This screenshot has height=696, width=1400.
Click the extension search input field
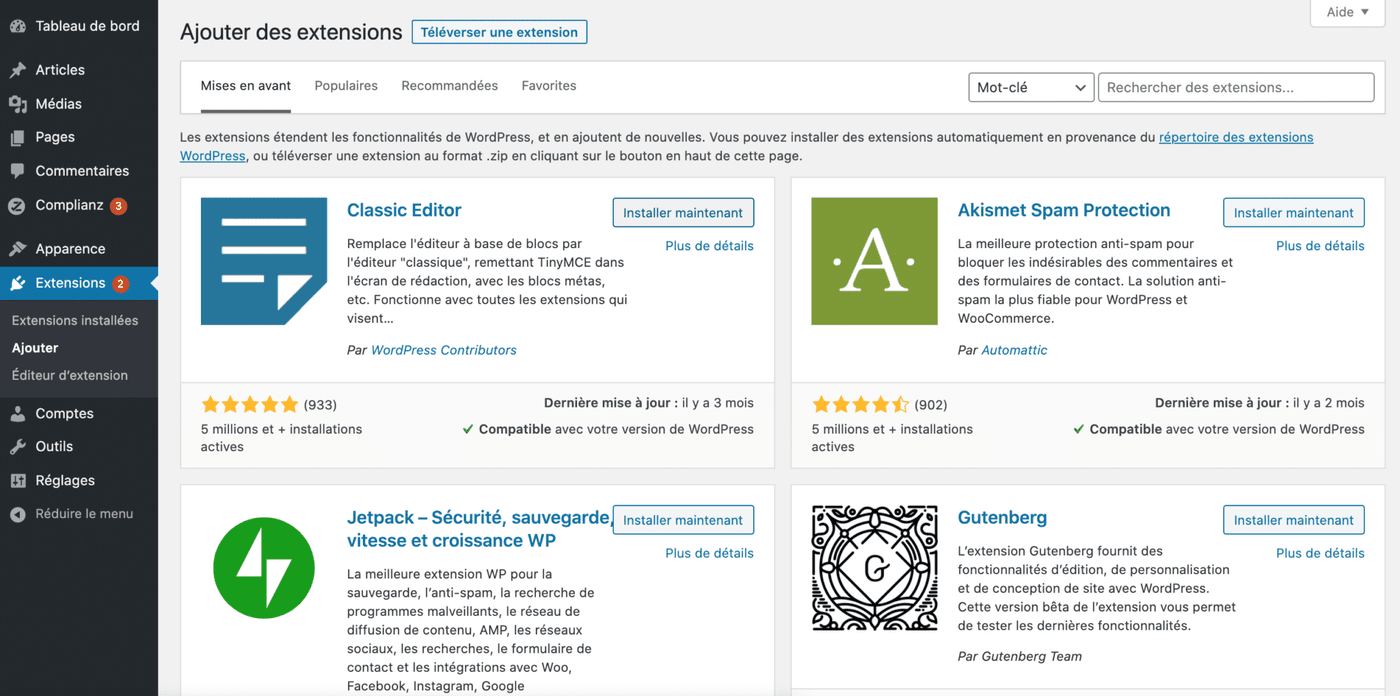pyautogui.click(x=1236, y=87)
